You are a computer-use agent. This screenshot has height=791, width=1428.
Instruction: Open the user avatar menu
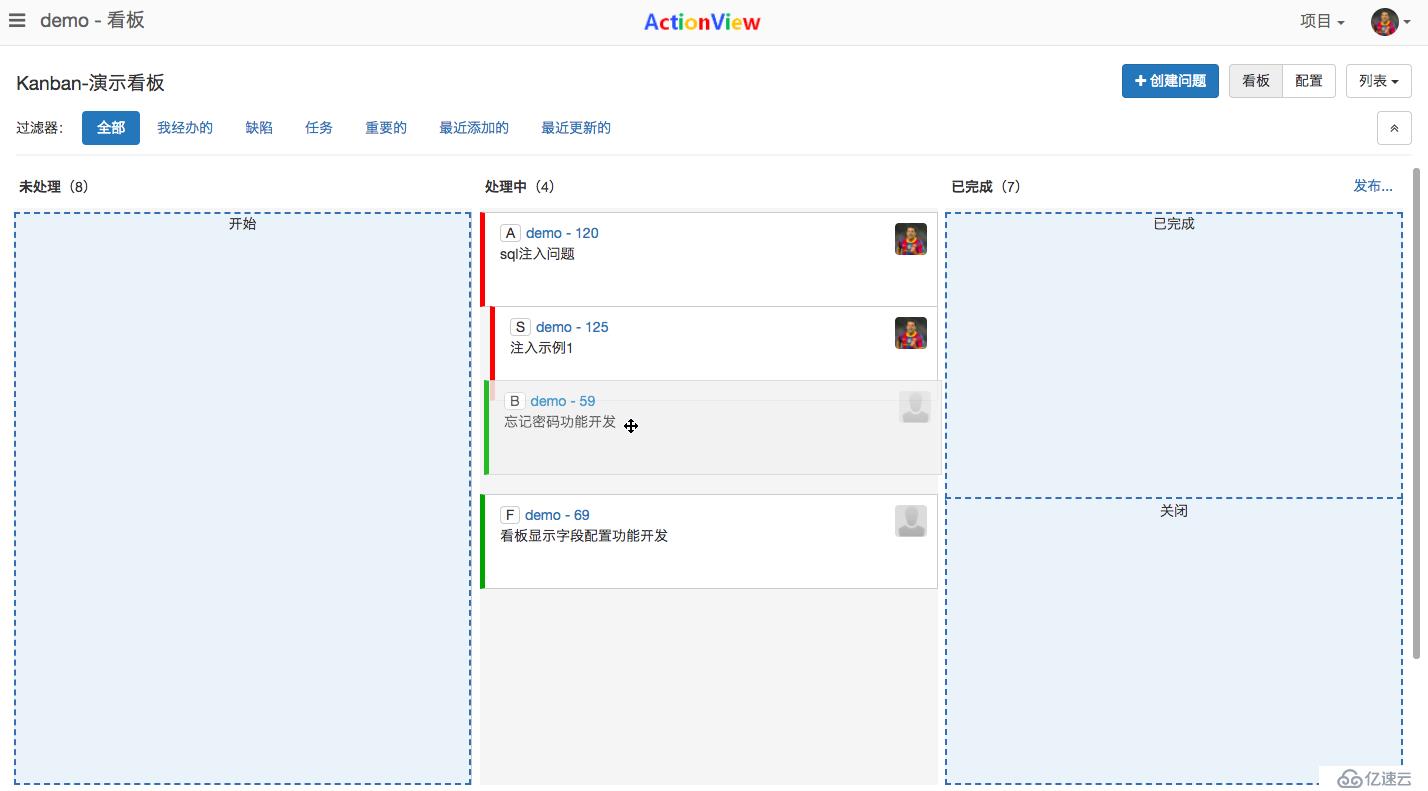(x=1390, y=22)
